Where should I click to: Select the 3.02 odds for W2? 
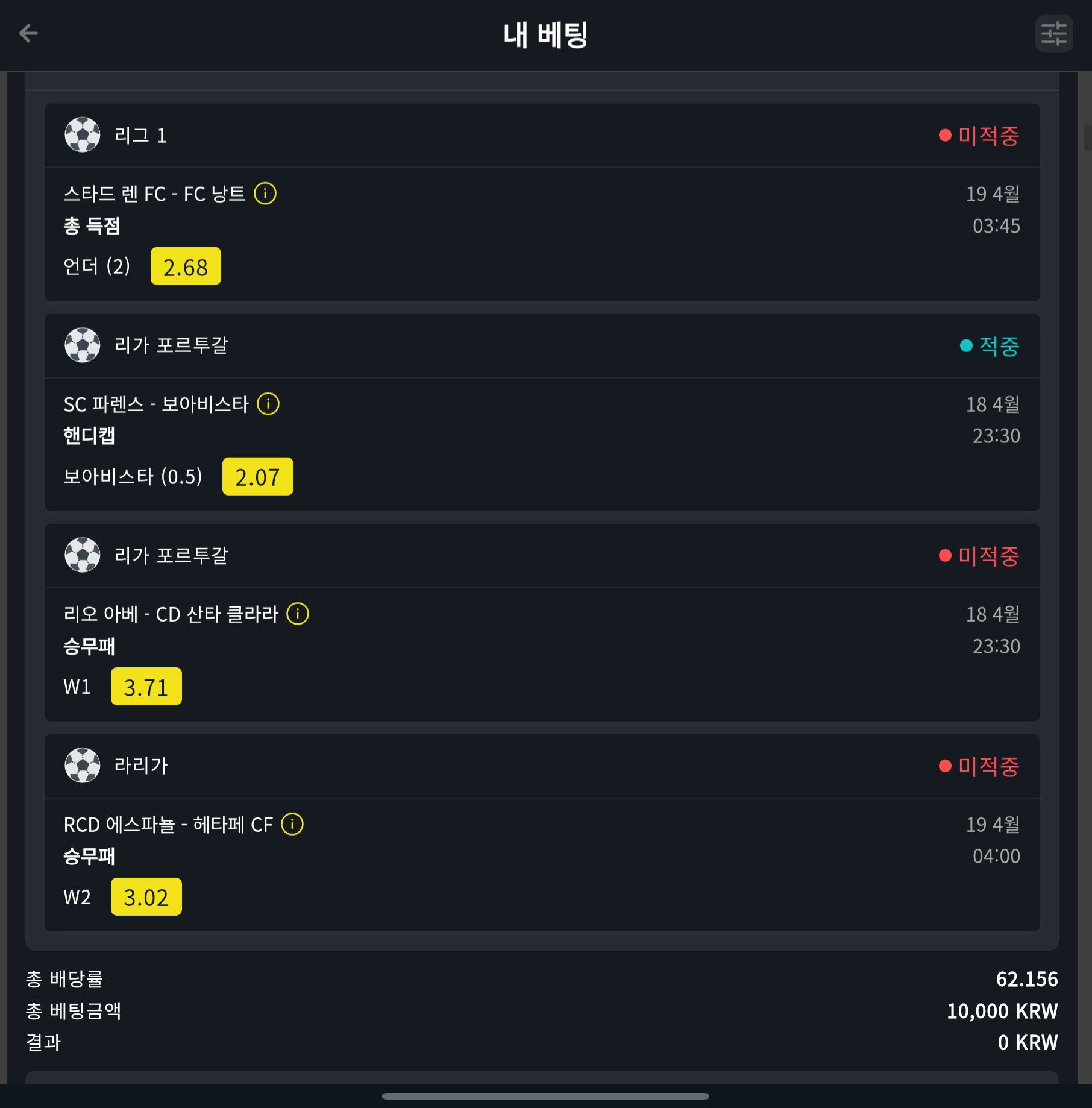point(146,896)
